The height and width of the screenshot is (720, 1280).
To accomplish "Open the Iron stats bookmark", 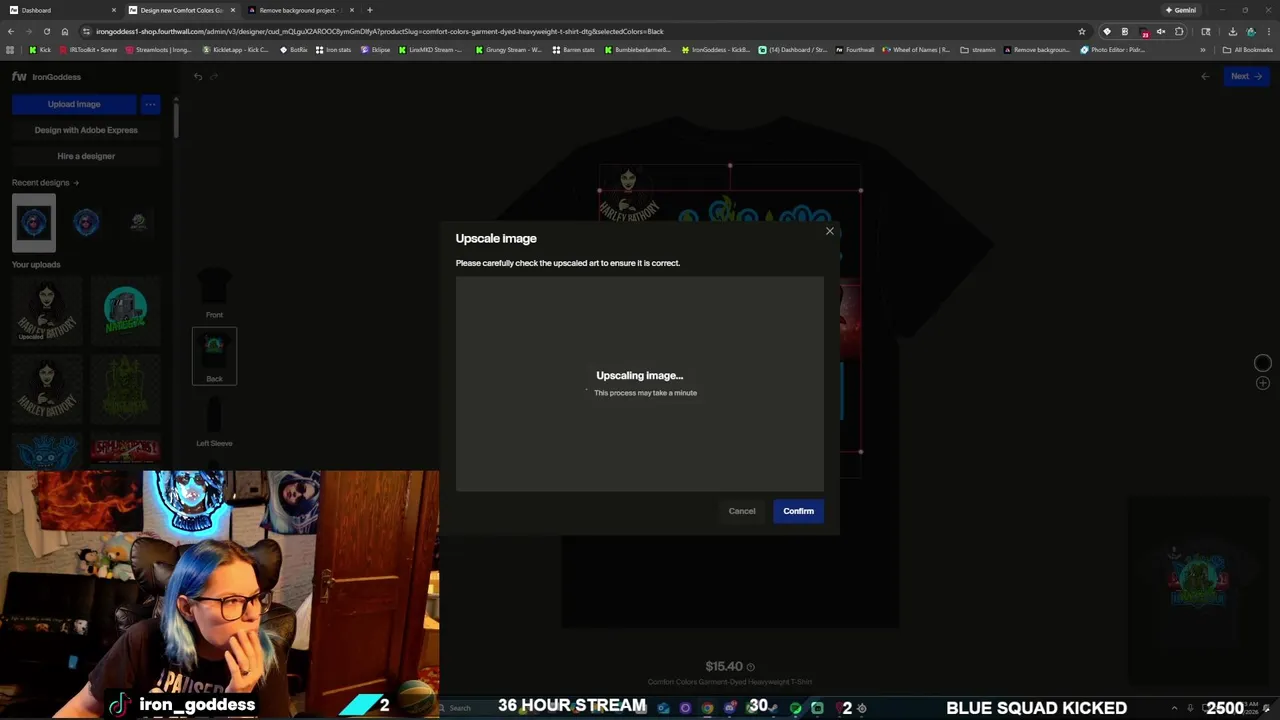I will click(x=334, y=49).
